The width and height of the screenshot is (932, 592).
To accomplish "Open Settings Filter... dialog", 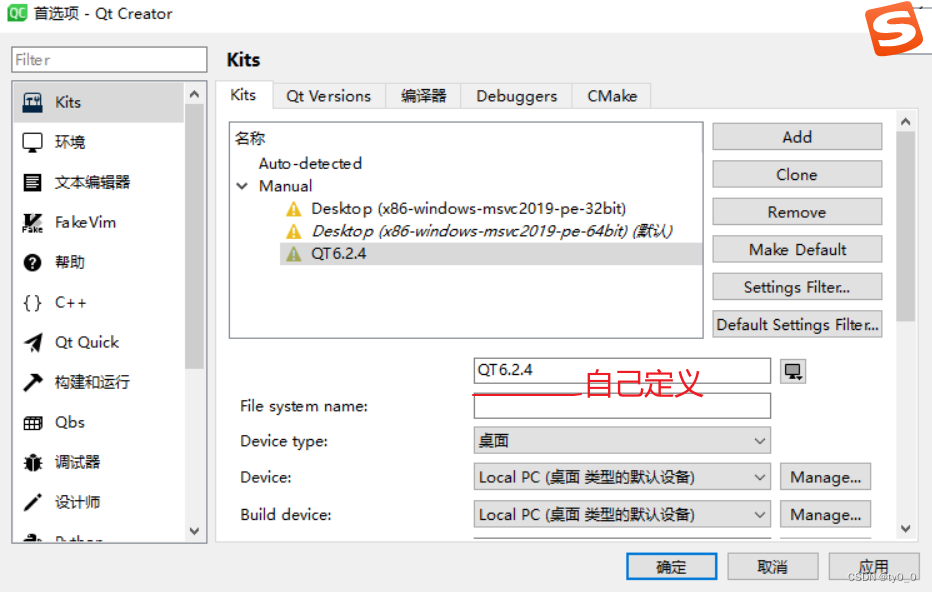I will tap(797, 287).
